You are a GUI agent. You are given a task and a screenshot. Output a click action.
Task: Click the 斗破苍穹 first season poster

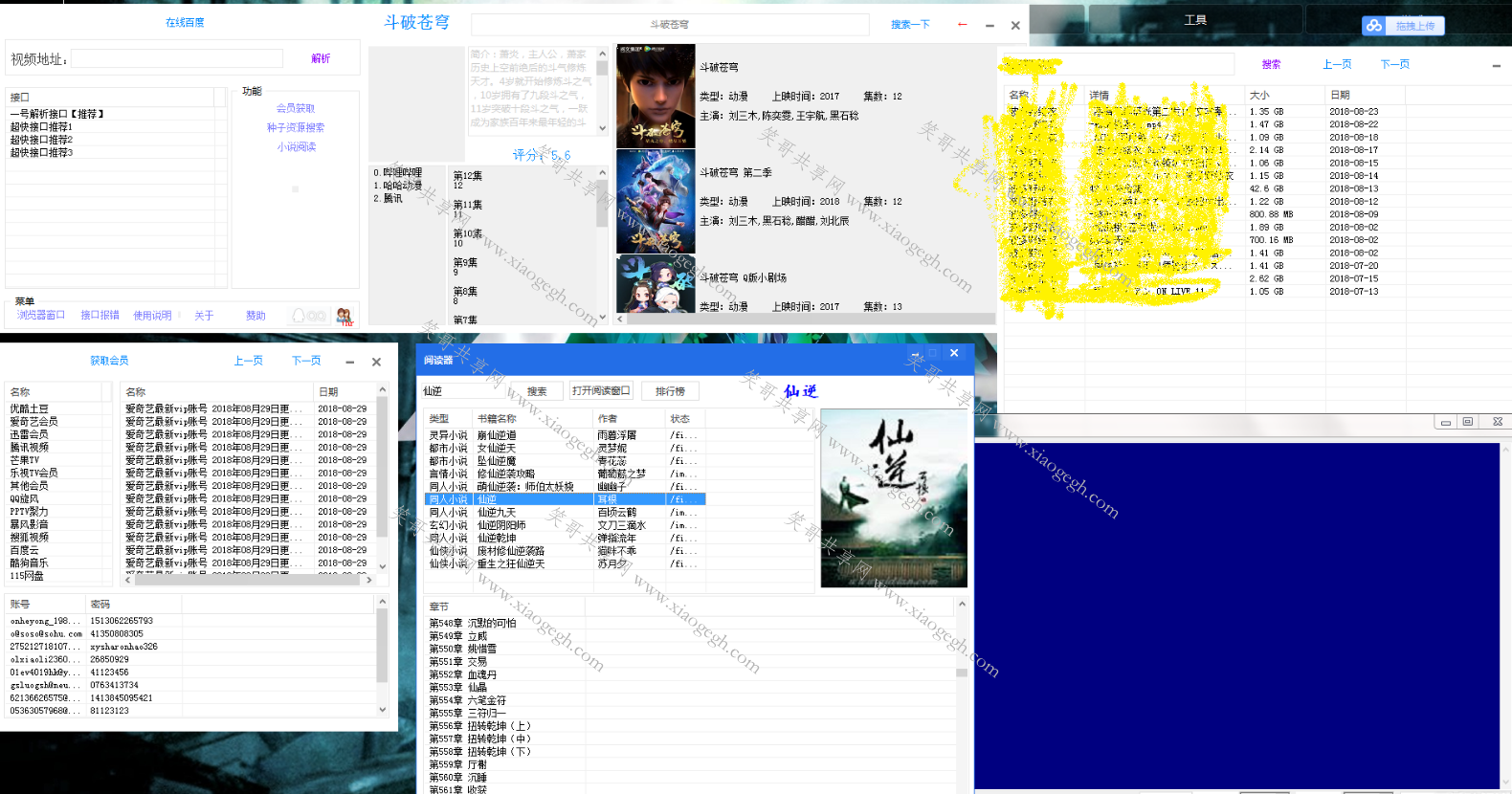point(656,96)
